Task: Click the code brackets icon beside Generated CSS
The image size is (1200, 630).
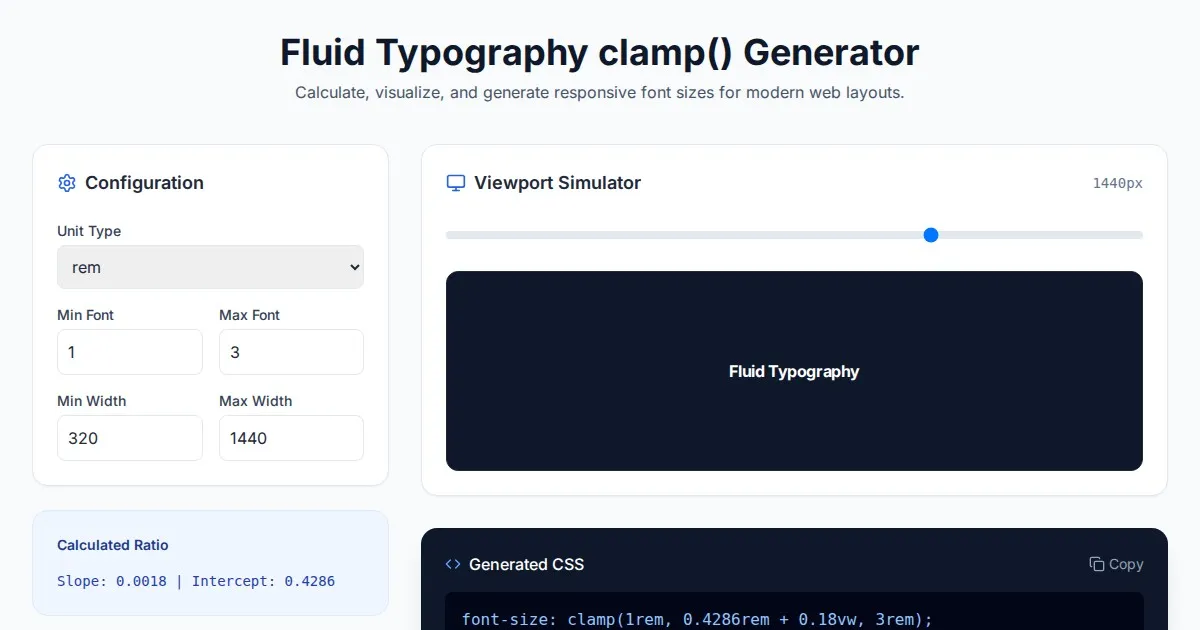Action: click(x=453, y=564)
